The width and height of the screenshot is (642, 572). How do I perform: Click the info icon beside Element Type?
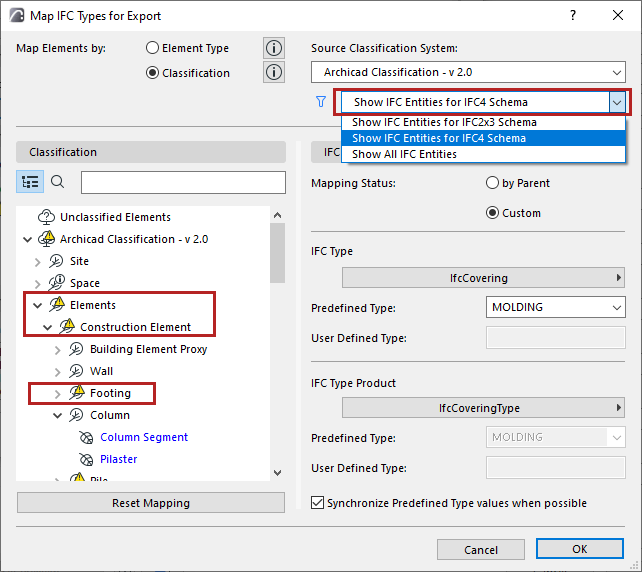274,48
